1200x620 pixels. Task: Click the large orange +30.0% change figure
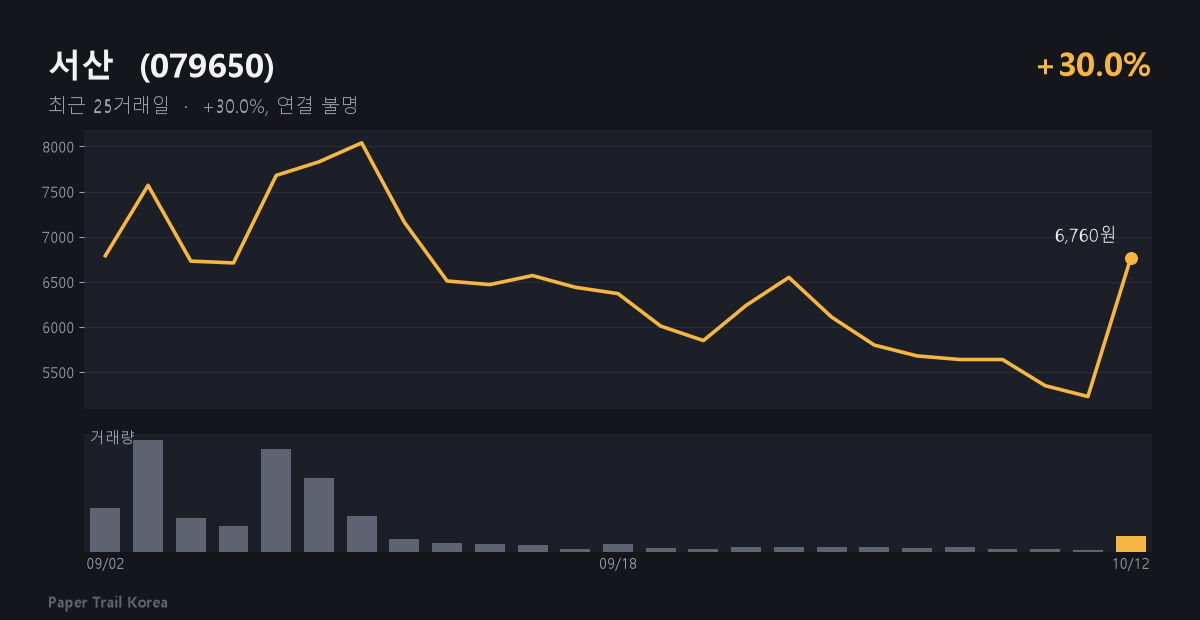click(1093, 66)
